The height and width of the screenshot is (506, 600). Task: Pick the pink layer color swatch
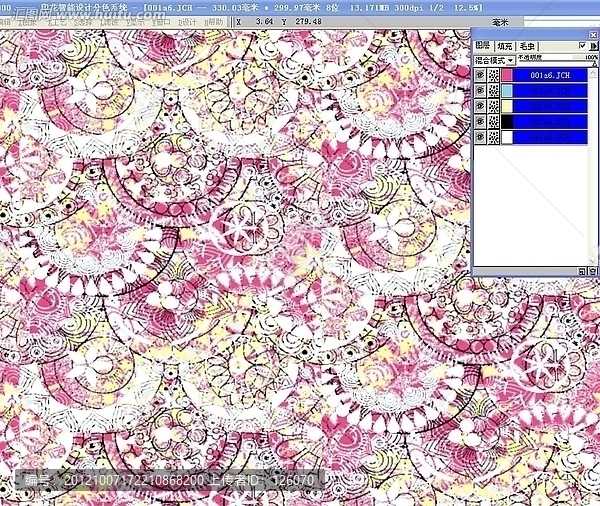point(507,75)
